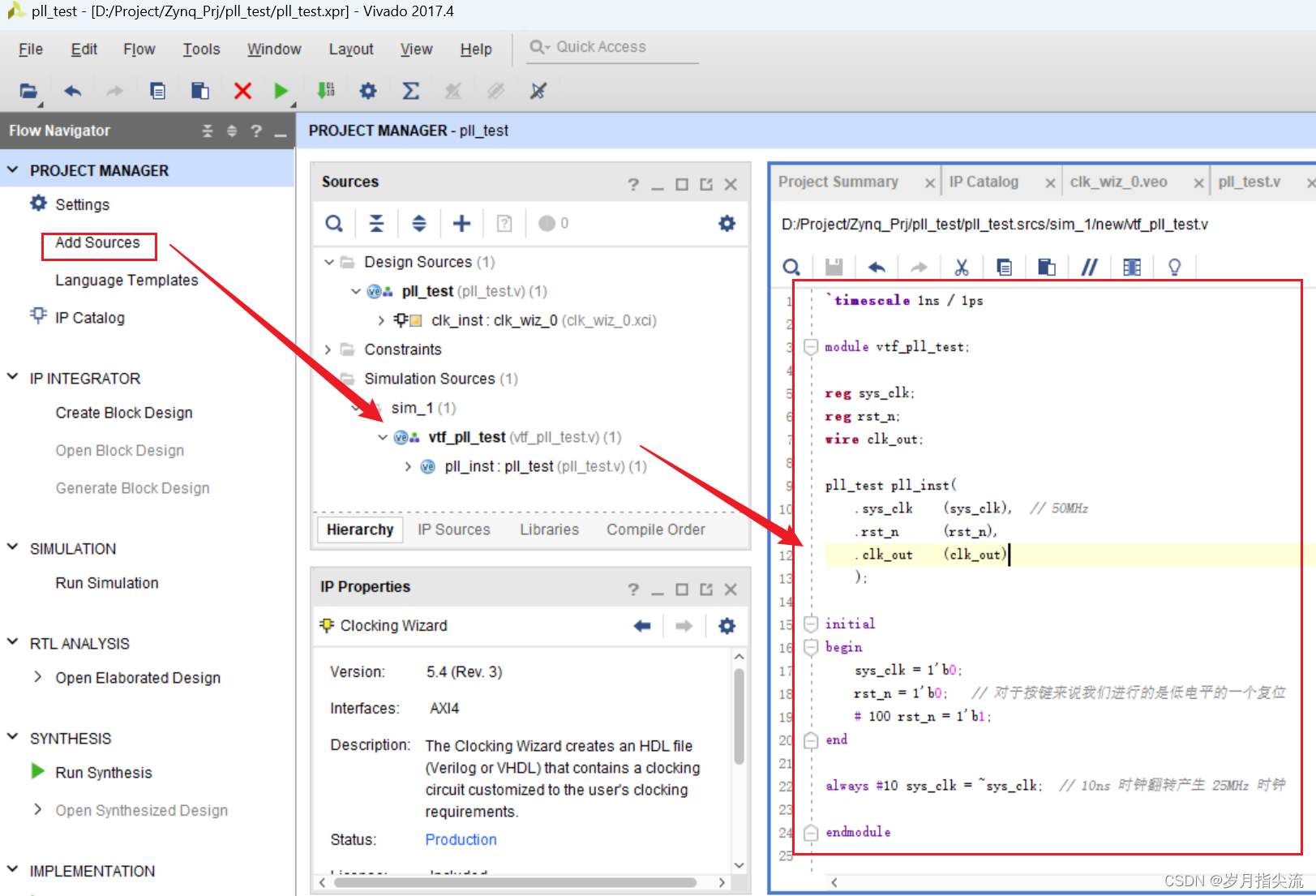Open IP Properties settings gear

(727, 625)
